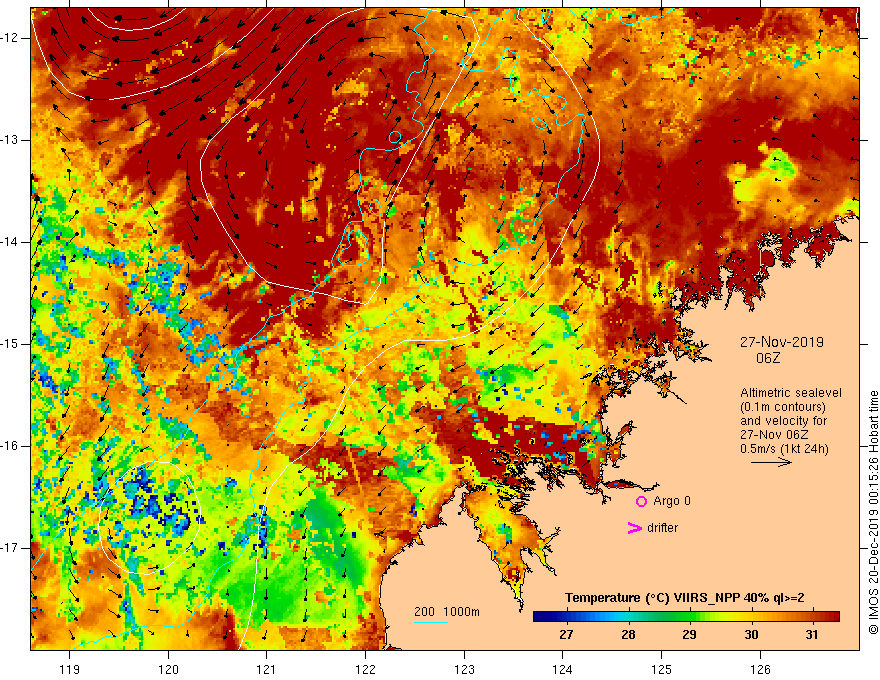
Task: Click the 'and velocity for' text
Action: click(x=783, y=421)
